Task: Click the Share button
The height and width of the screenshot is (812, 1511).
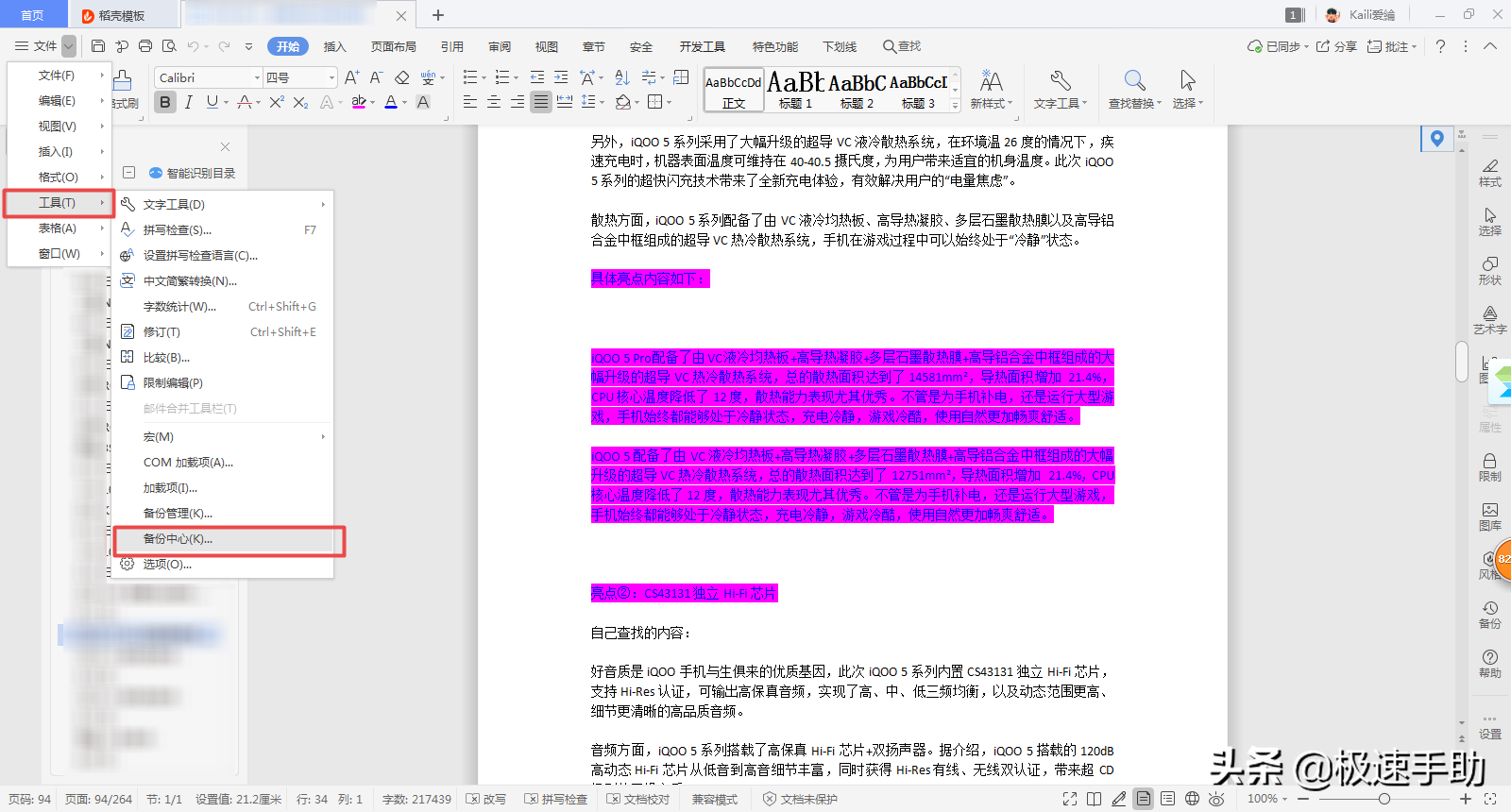Action: [x=1336, y=46]
